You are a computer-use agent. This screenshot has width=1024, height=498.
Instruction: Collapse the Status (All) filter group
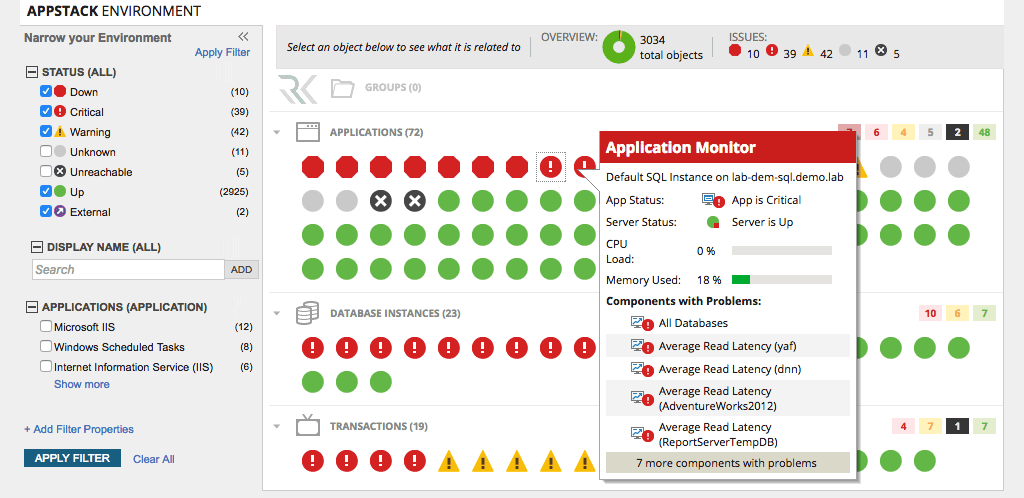coord(34,72)
